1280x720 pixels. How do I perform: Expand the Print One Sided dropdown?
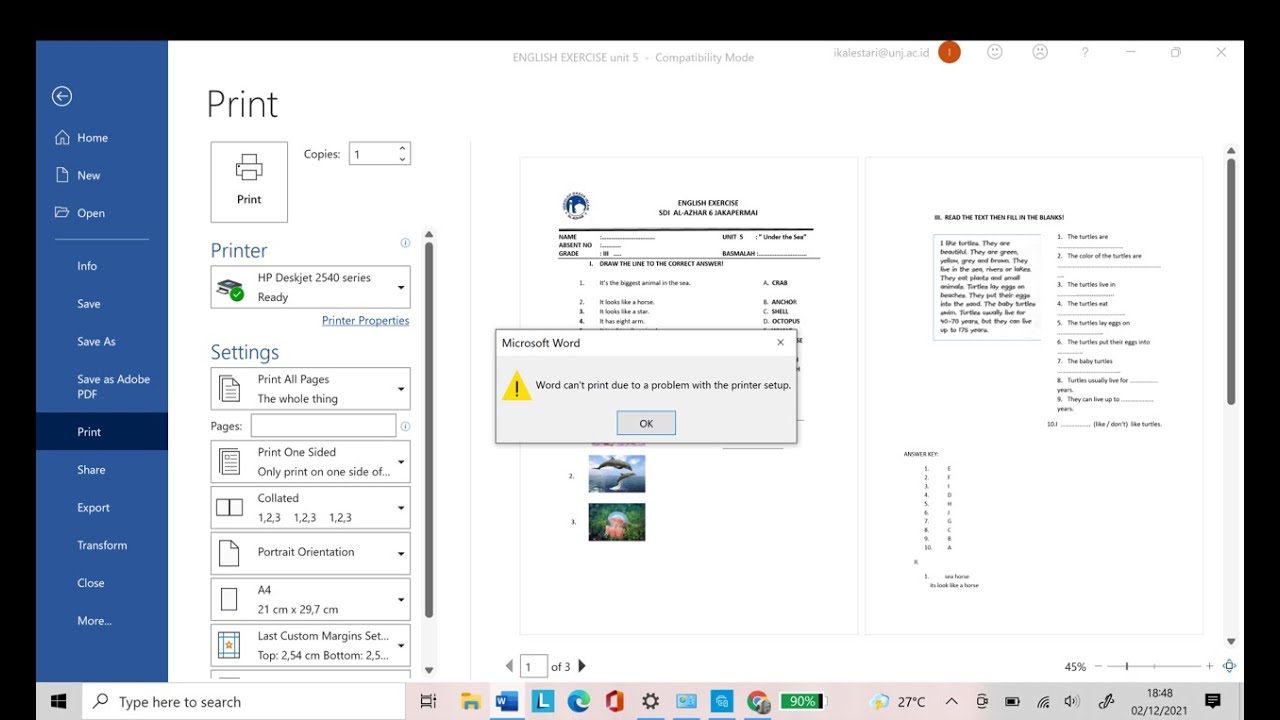click(310, 462)
